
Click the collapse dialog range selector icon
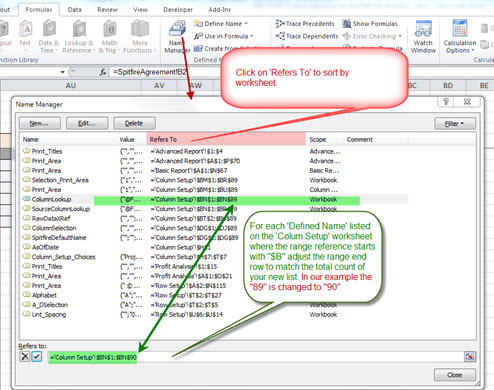(x=470, y=357)
